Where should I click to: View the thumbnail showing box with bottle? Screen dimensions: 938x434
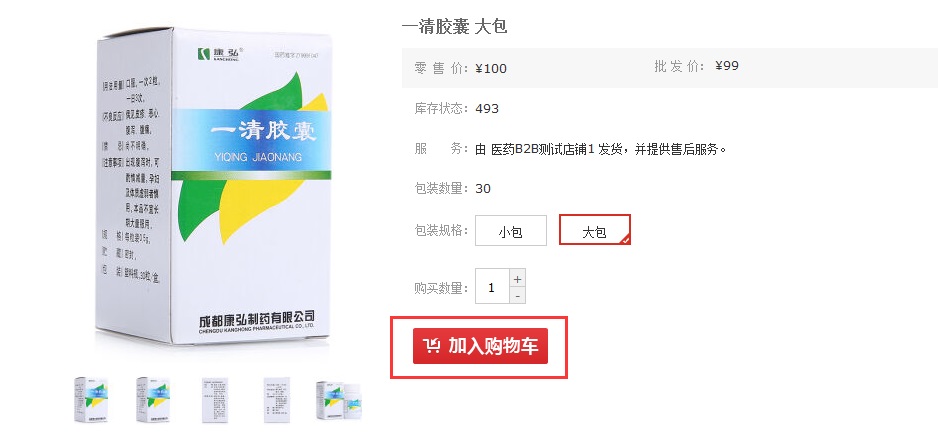(x=339, y=399)
